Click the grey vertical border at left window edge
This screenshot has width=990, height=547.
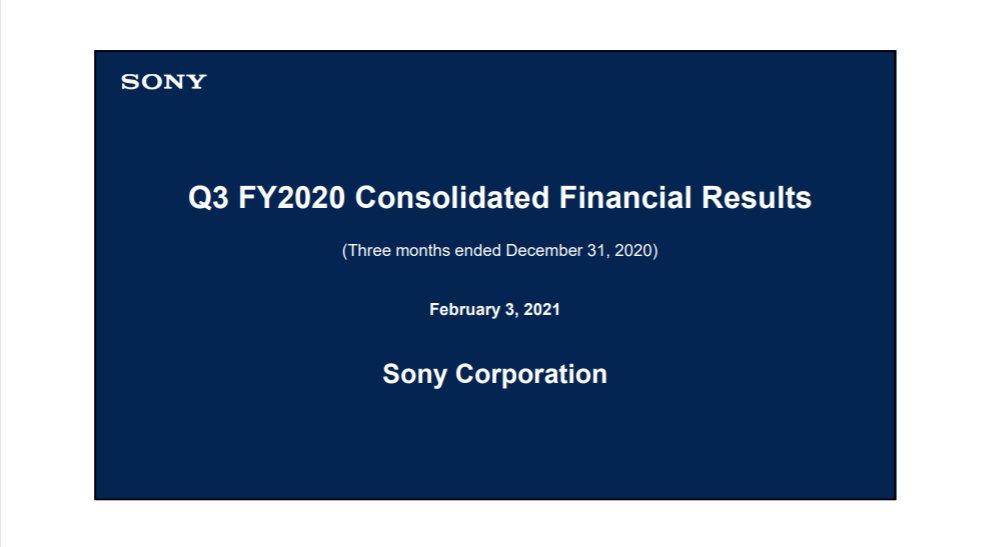(x=1, y=274)
